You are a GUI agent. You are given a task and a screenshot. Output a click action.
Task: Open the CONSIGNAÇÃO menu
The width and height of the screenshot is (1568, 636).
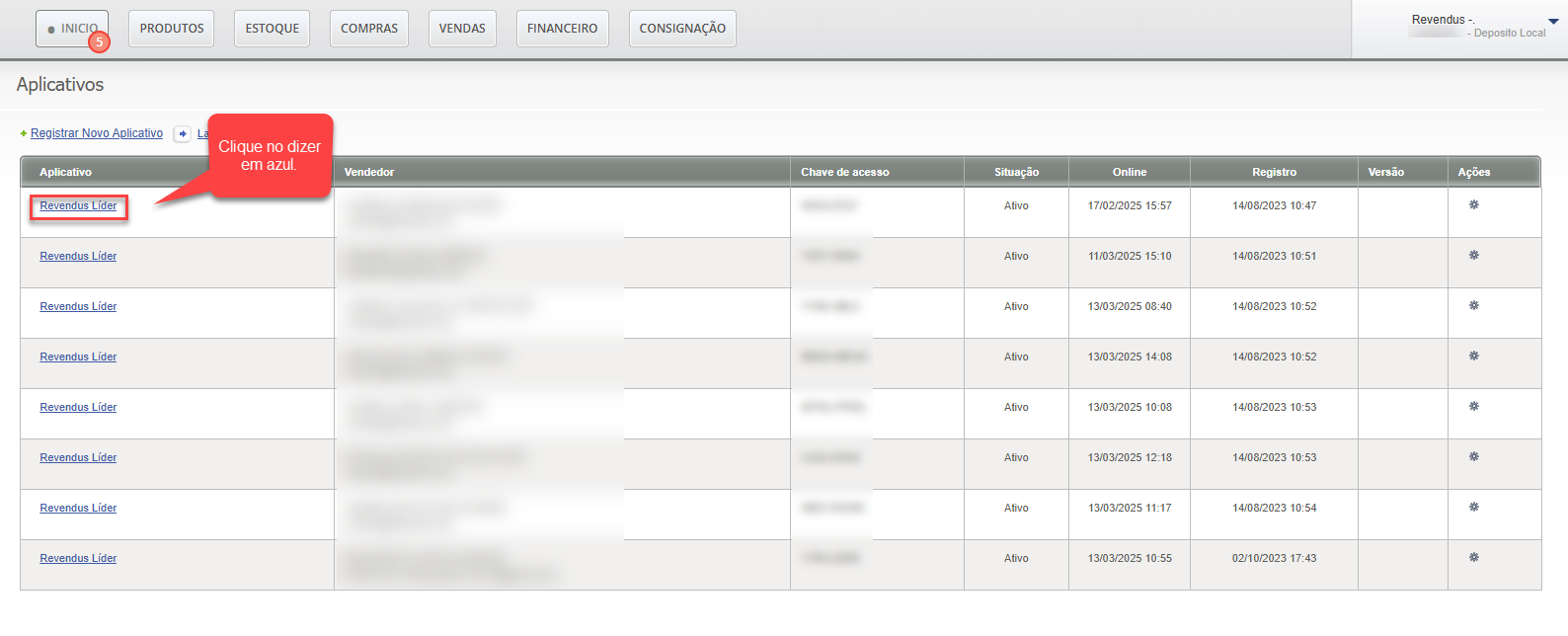pyautogui.click(x=682, y=29)
